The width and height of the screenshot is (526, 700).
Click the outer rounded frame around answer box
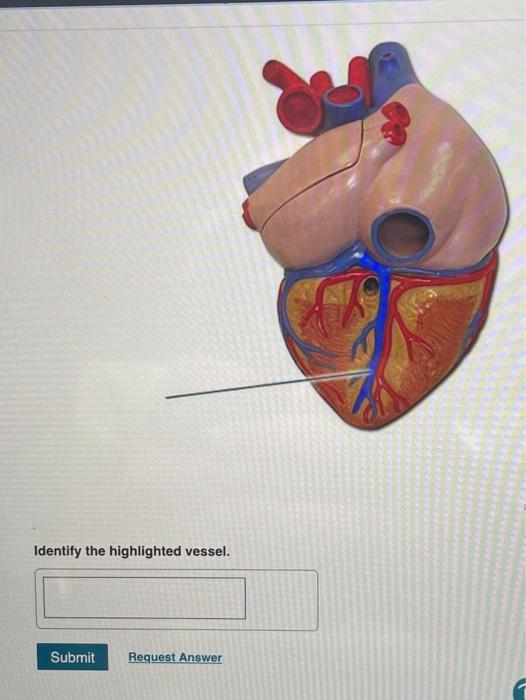177,599
